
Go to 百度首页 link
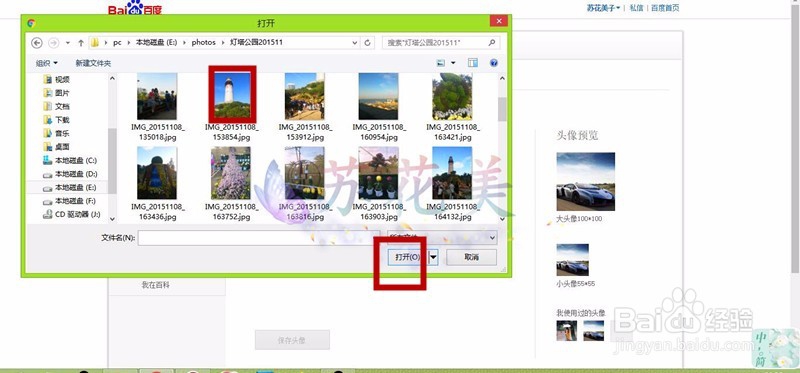click(665, 8)
